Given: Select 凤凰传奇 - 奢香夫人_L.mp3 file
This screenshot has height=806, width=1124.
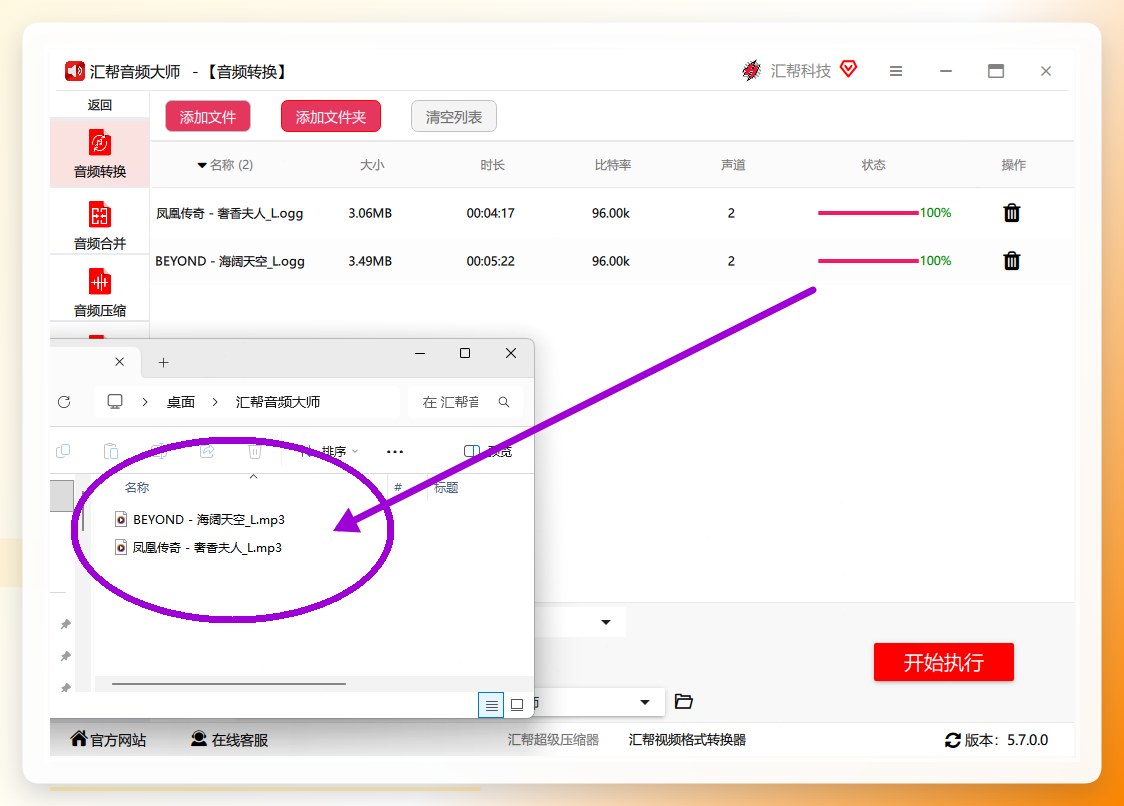Looking at the screenshot, I should tap(199, 548).
